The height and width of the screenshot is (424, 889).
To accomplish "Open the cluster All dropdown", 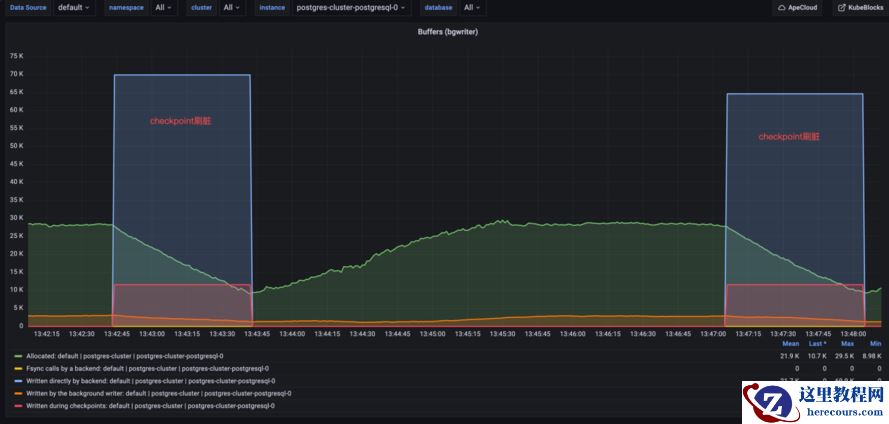I will (x=233, y=7).
